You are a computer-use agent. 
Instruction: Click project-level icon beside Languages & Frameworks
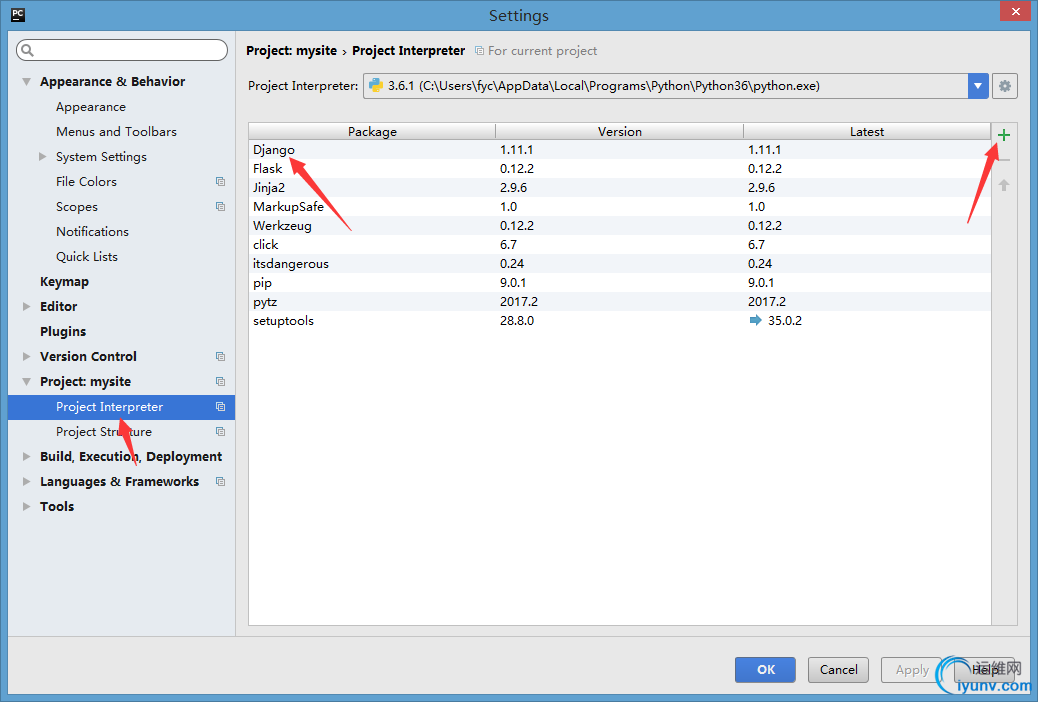(x=220, y=481)
